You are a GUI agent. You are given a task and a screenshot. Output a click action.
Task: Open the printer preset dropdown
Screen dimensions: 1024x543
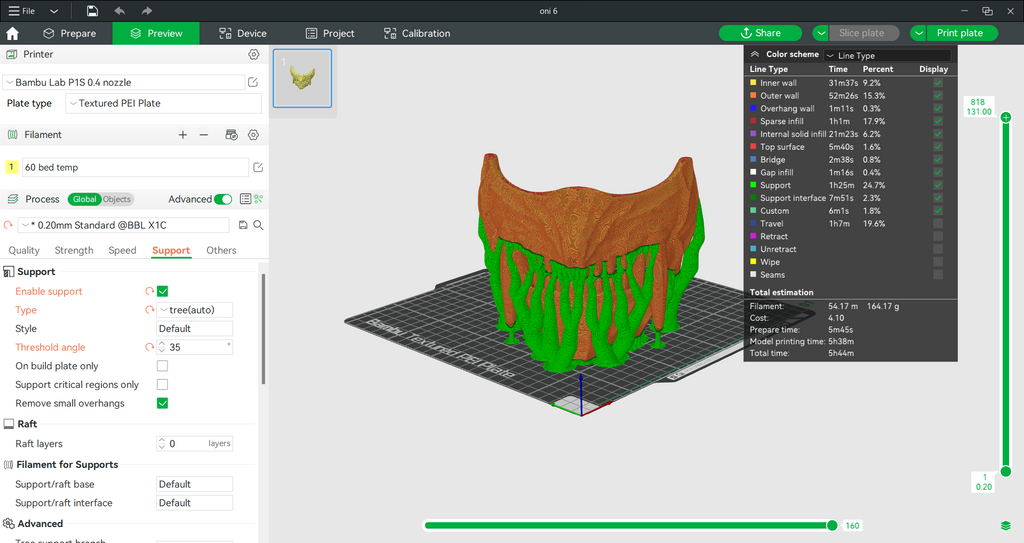point(124,82)
